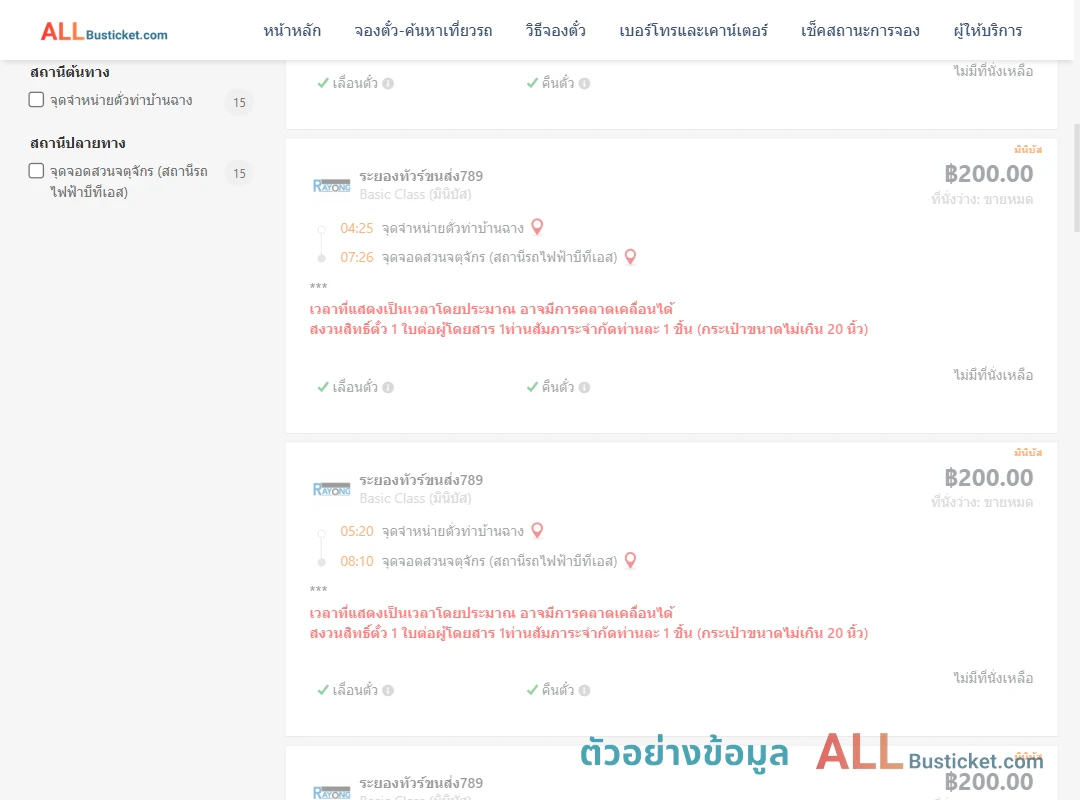The height and width of the screenshot is (800, 1080).
Task: Open เช็คสถานะการจอง menu item
Action: click(x=860, y=31)
